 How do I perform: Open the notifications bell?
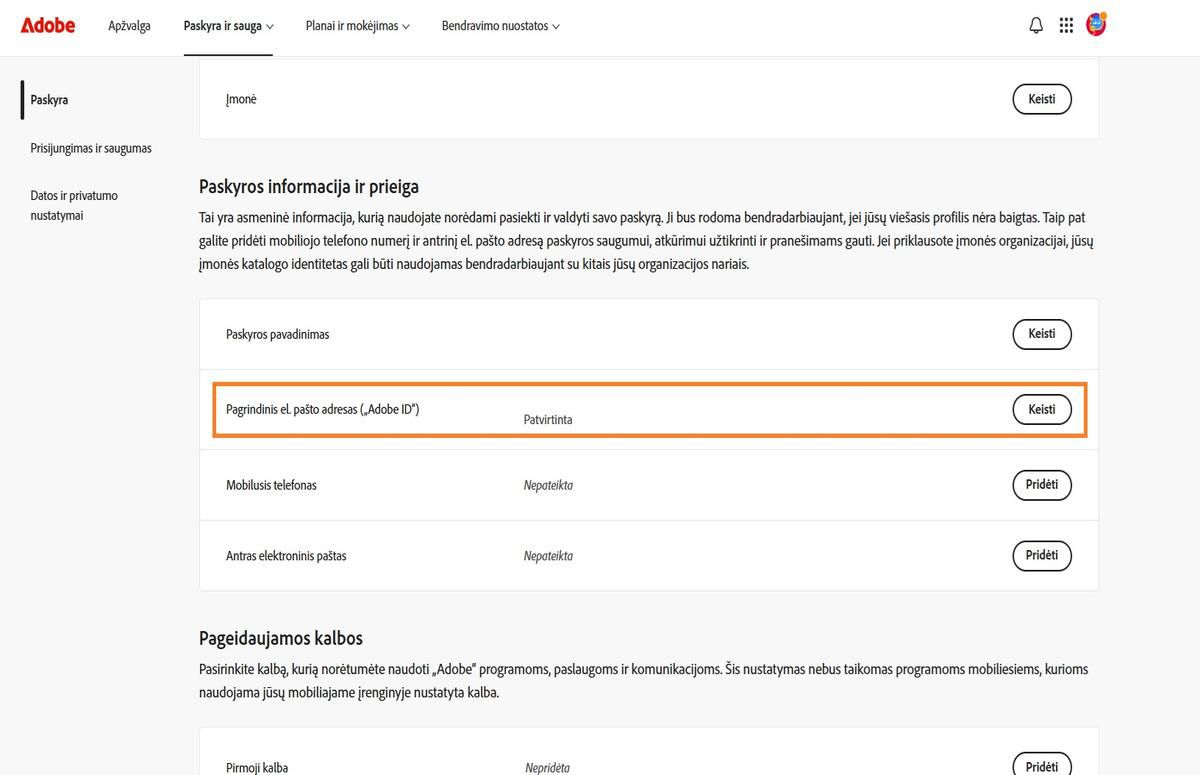pyautogui.click(x=1037, y=25)
